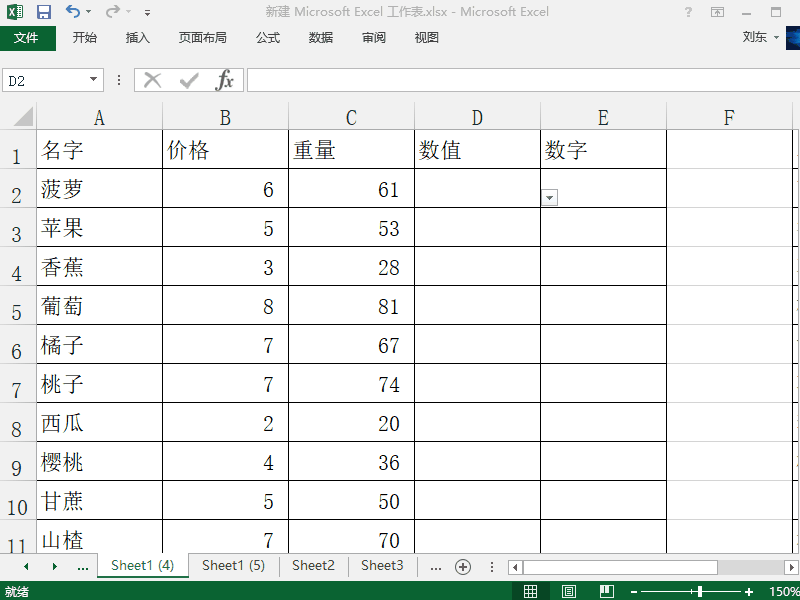The image size is (800, 600).
Task: Open the 页面布局 ribbon tab
Action: tap(202, 38)
